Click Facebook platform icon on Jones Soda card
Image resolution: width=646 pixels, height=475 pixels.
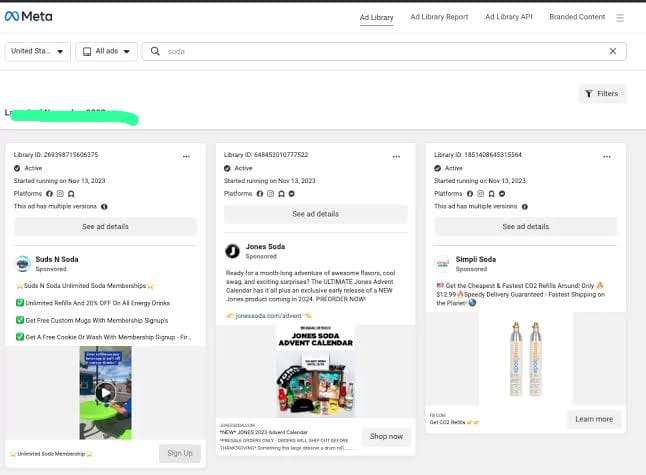tap(260, 194)
